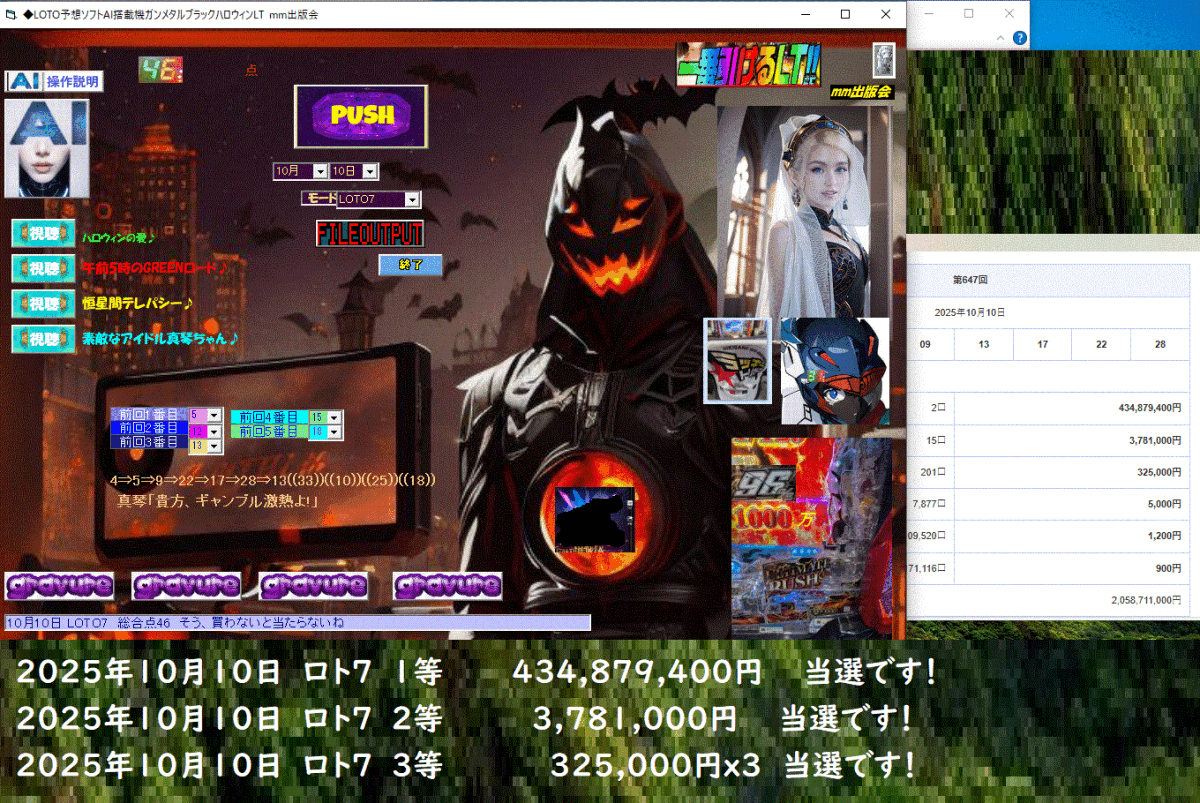Click 第647回 in background results table

coord(970,280)
